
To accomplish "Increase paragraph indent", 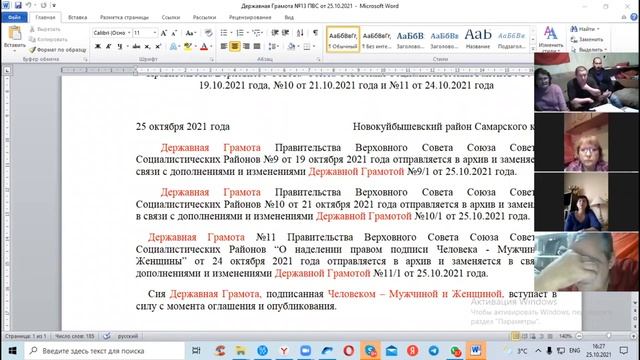I will point(285,33).
